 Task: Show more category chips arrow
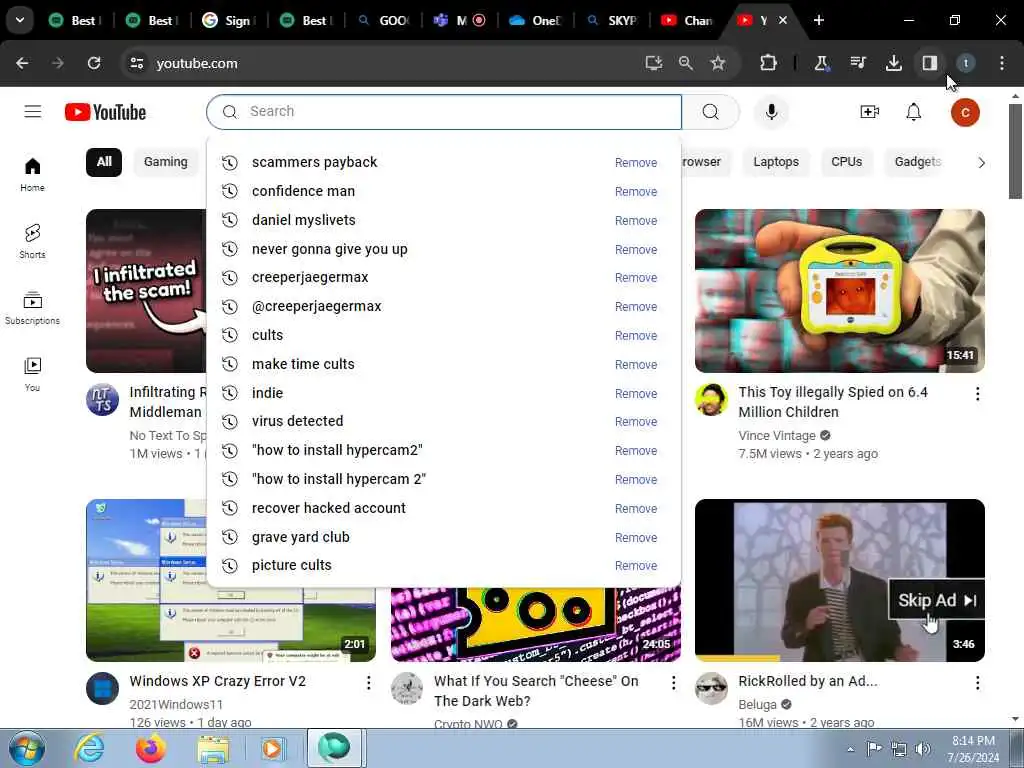981,162
